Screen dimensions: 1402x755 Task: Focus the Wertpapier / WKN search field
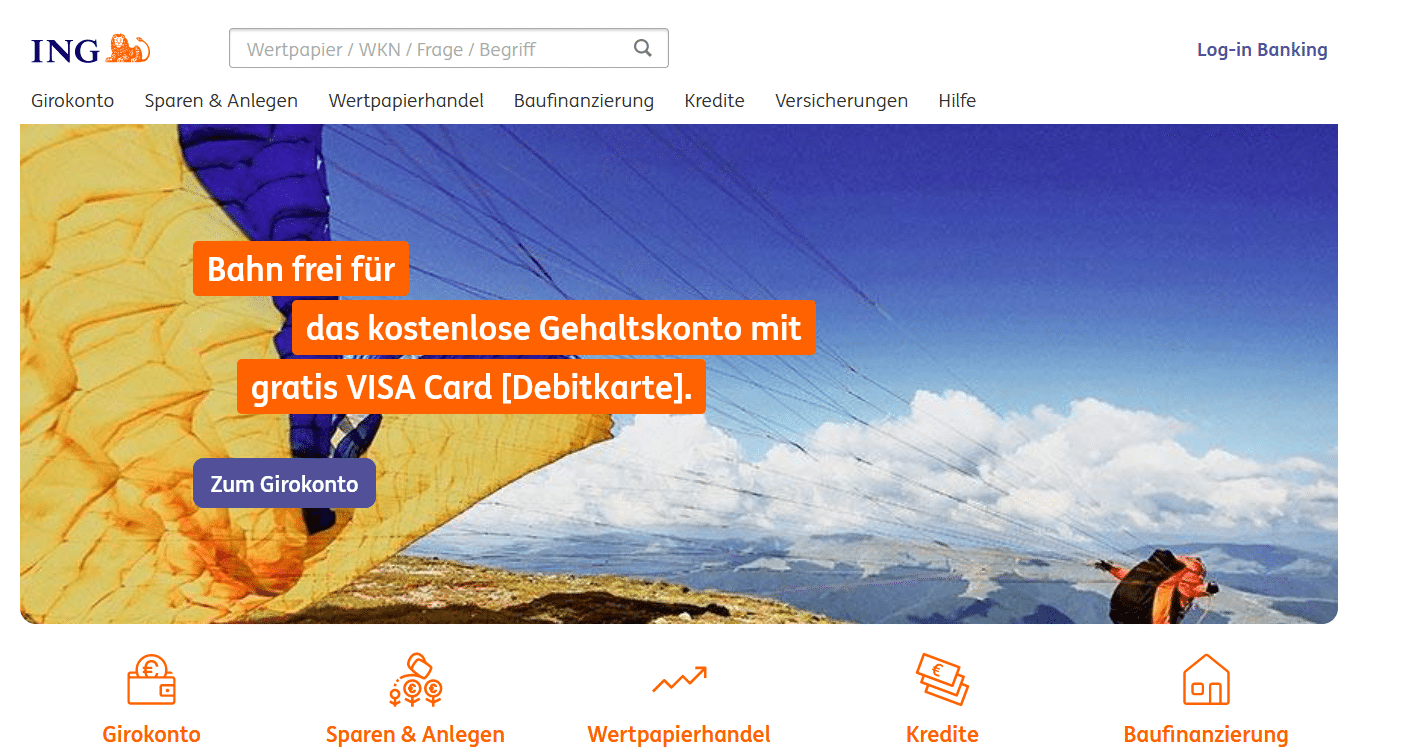pos(449,48)
